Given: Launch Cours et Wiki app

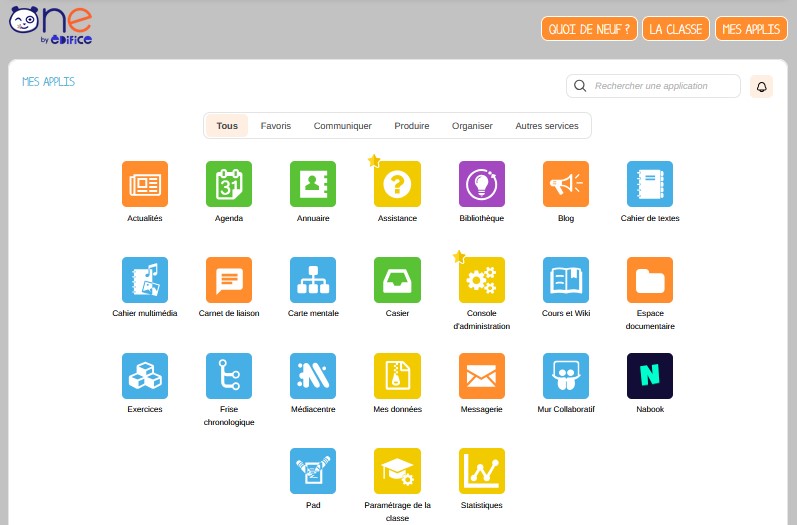Looking at the screenshot, I should [x=566, y=280].
